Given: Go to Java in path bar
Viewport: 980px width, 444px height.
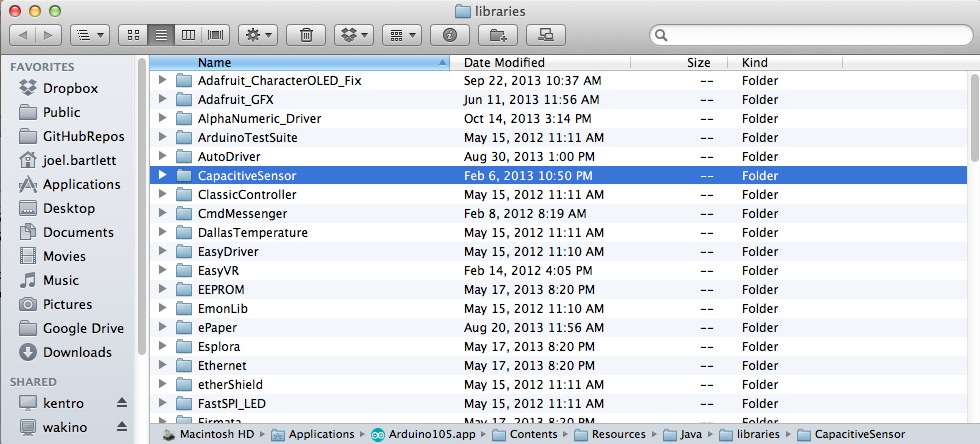Looking at the screenshot, I should (682, 434).
